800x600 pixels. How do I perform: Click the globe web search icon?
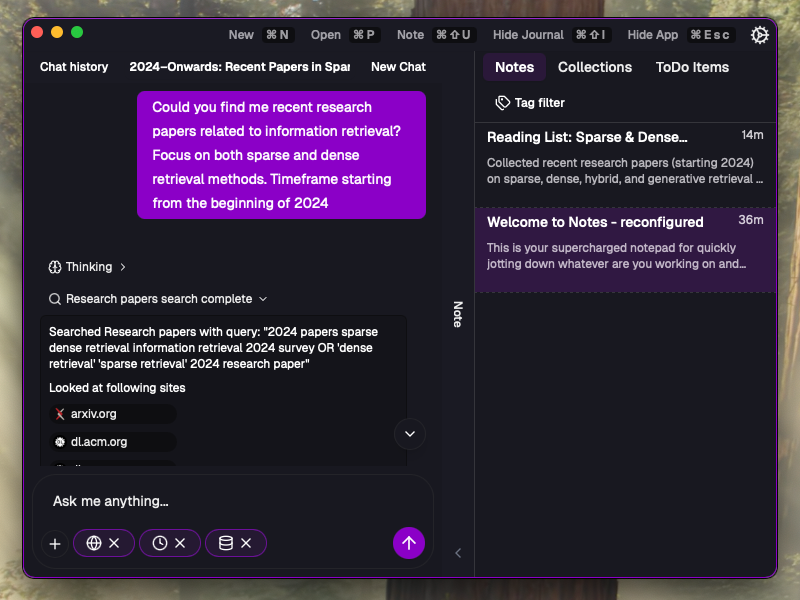[94, 543]
